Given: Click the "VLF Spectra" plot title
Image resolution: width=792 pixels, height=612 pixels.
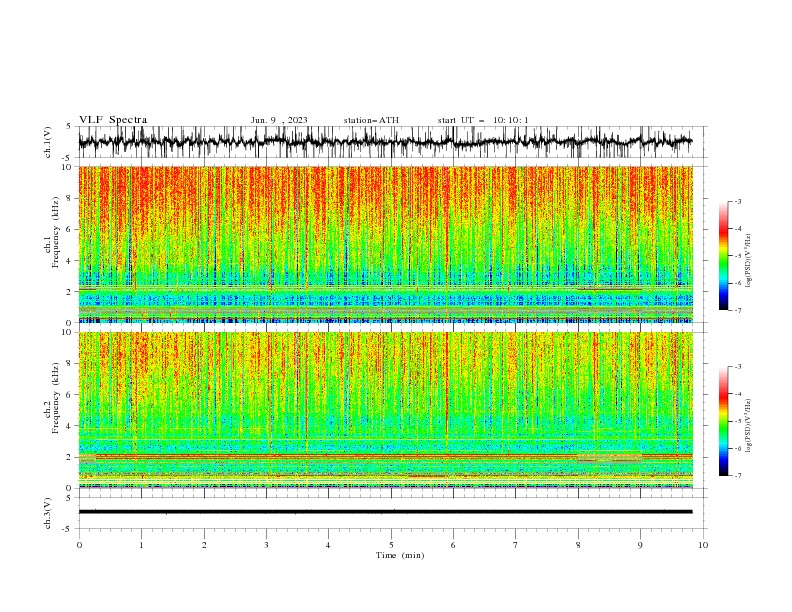Looking at the screenshot, I should point(113,120).
